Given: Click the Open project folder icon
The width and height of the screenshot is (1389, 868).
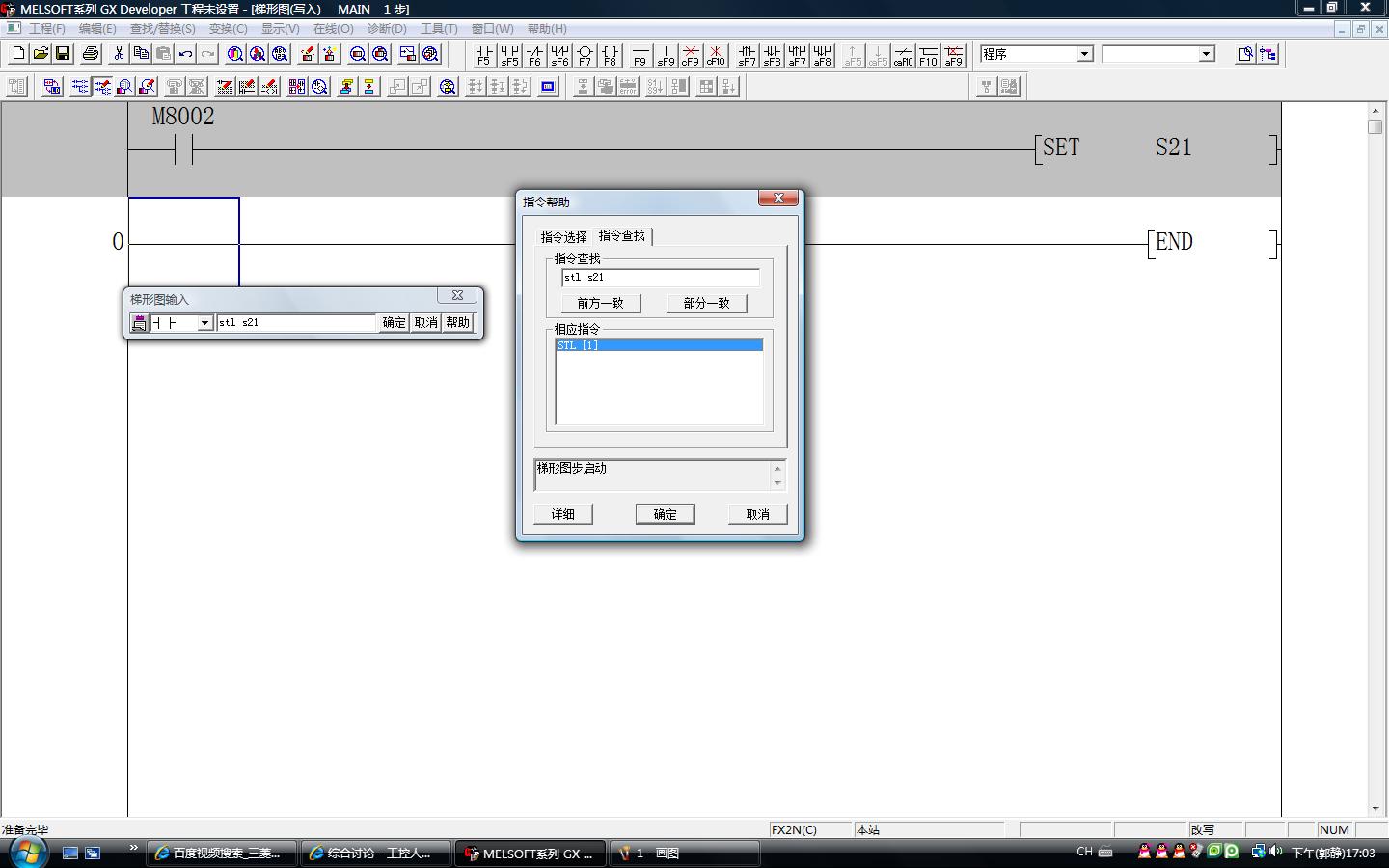Looking at the screenshot, I should (41, 54).
